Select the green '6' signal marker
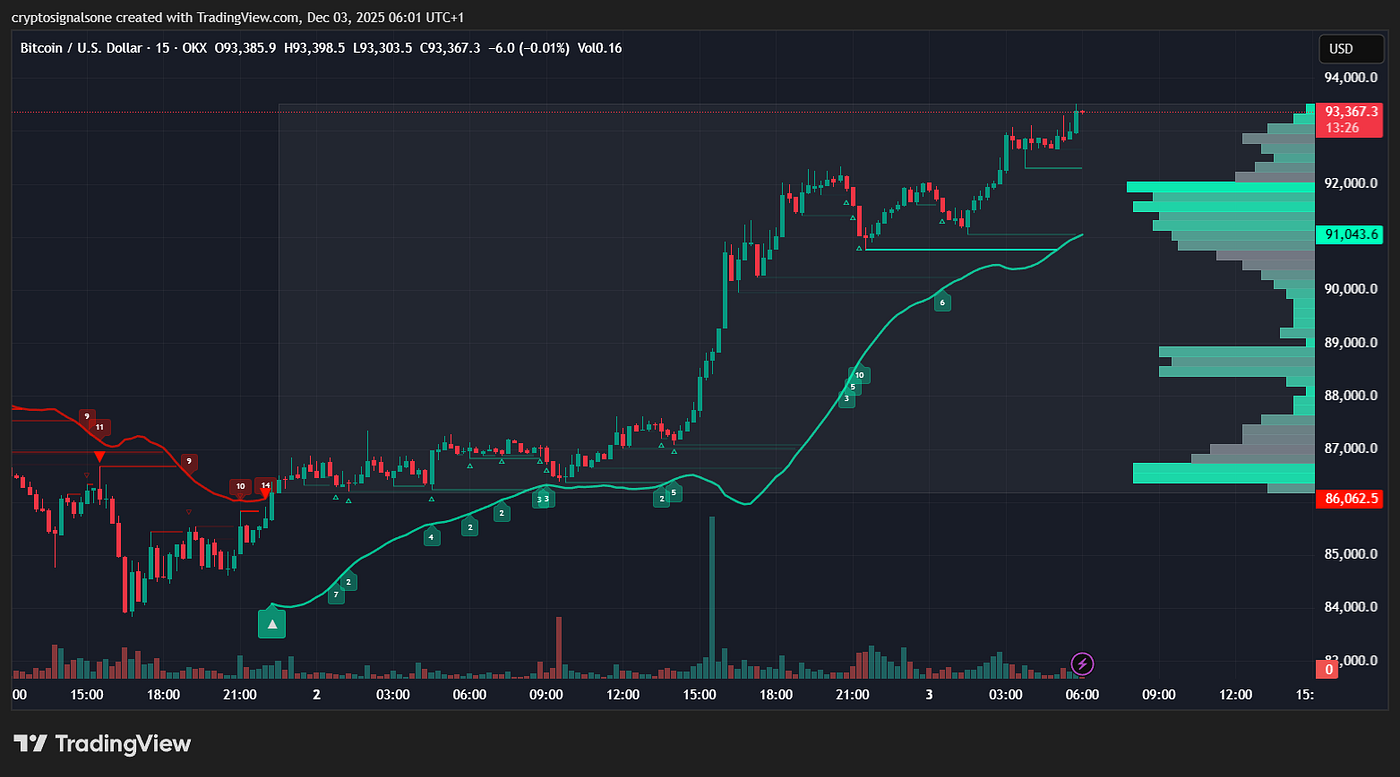This screenshot has width=1400, height=777. click(942, 302)
